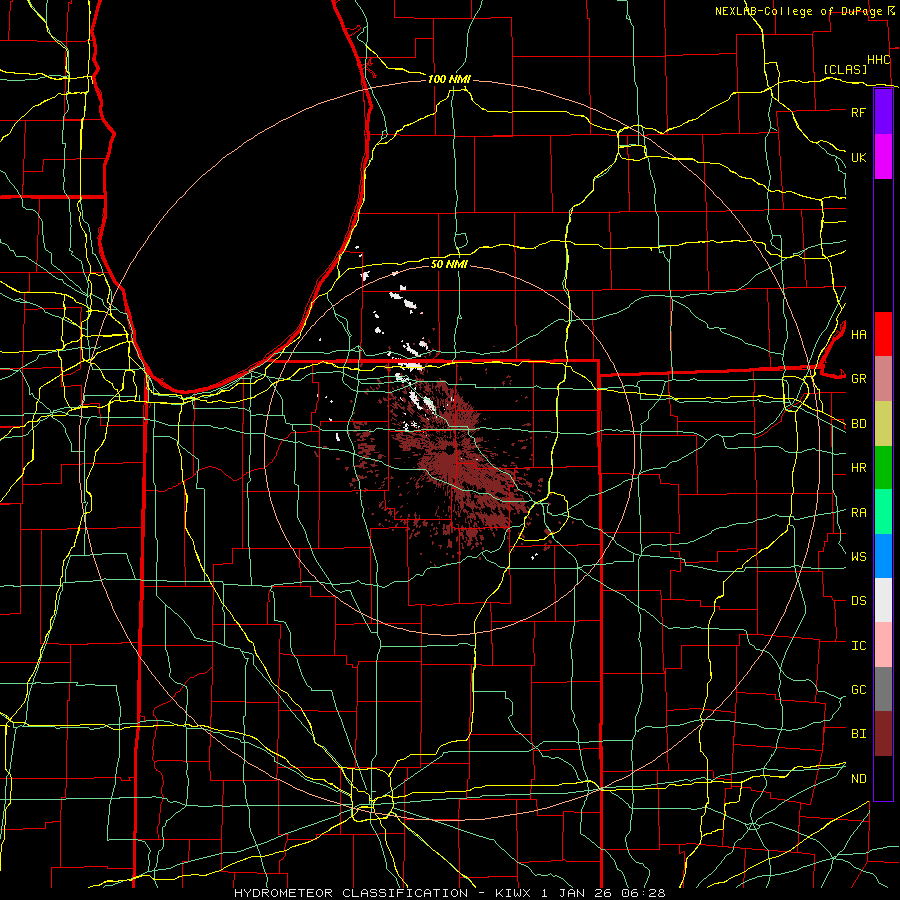Click the 'BI' legend label
The image size is (900, 900).
click(858, 734)
